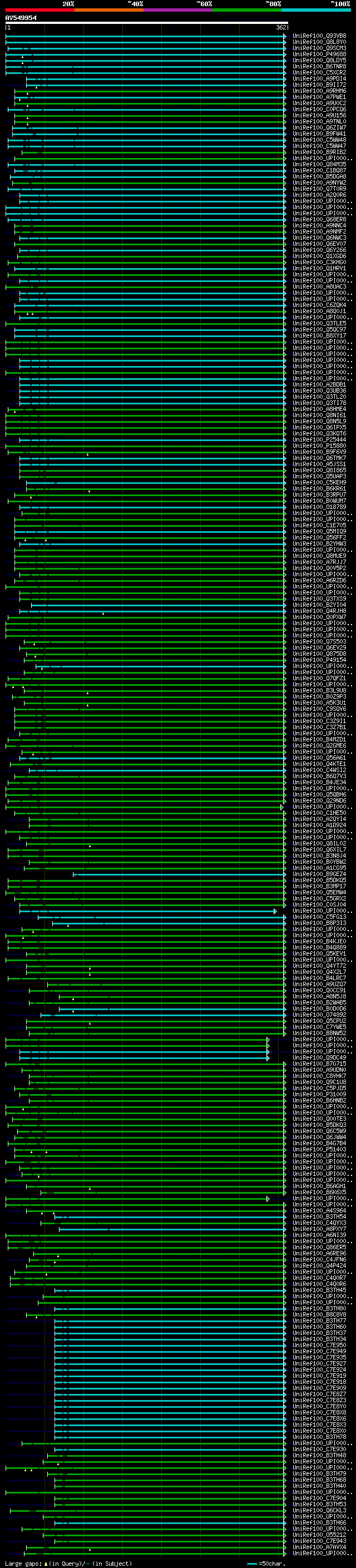
Task: Click the cyan alignment bar for UniRef100_Q93V88
Action: pos(145,36)
